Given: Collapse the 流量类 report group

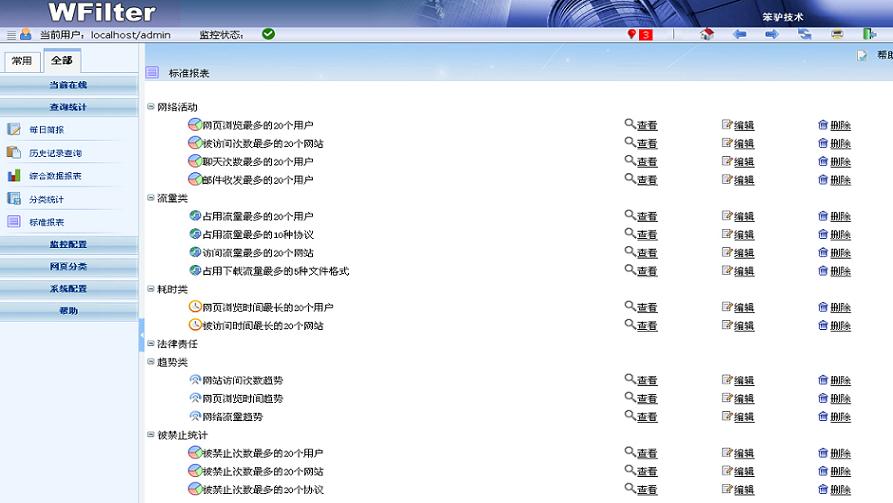Looking at the screenshot, I should [x=151, y=198].
